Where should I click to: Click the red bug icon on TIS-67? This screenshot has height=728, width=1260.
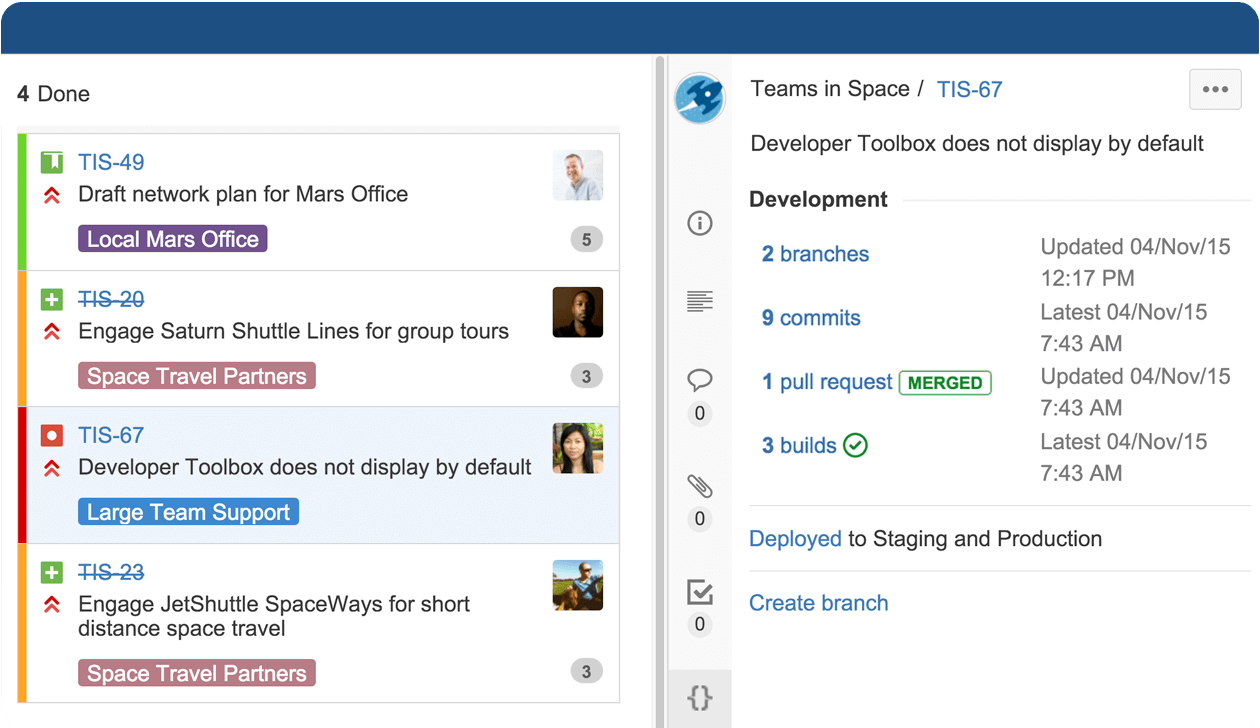point(52,436)
